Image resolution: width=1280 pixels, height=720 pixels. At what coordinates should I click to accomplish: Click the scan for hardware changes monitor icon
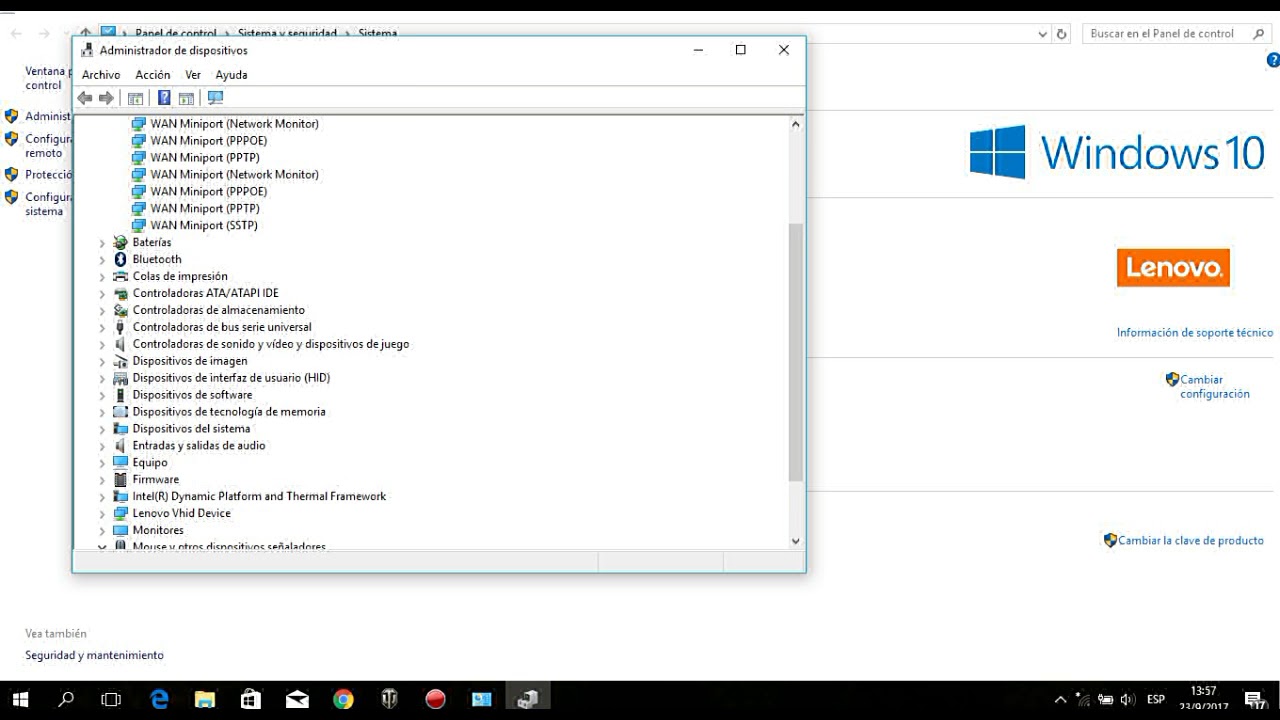tap(215, 98)
